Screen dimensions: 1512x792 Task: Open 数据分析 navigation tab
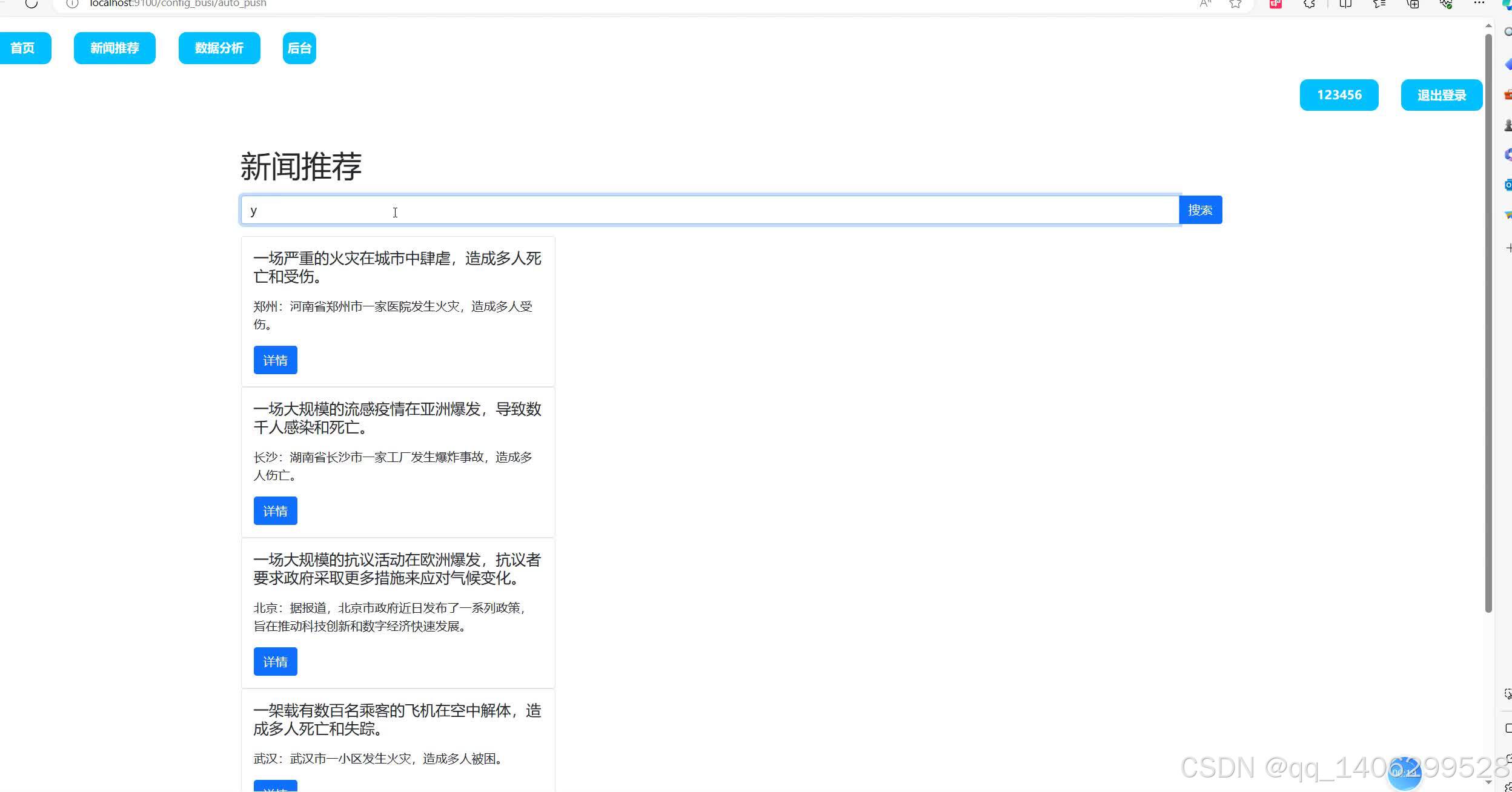coord(219,48)
